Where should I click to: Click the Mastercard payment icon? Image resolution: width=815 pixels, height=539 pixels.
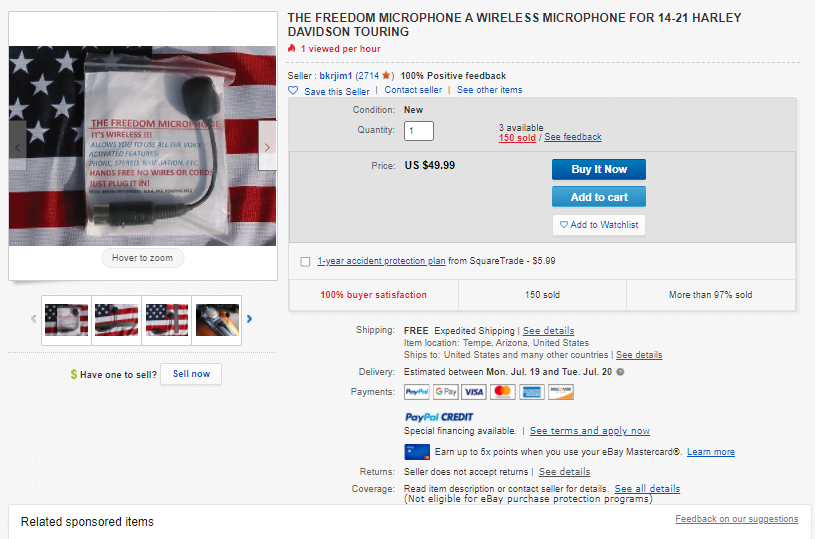click(503, 392)
